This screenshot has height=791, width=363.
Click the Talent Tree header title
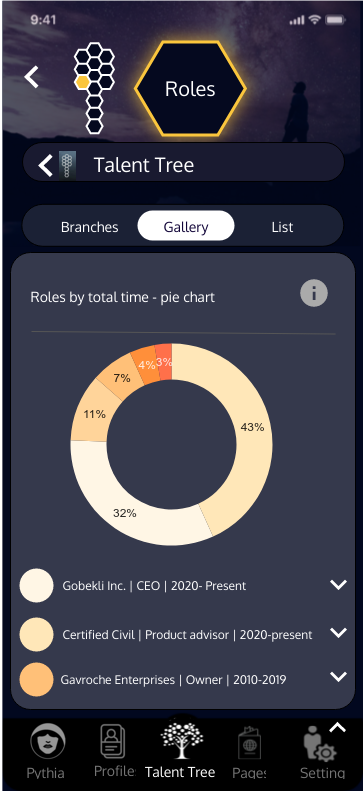pyautogui.click(x=144, y=165)
